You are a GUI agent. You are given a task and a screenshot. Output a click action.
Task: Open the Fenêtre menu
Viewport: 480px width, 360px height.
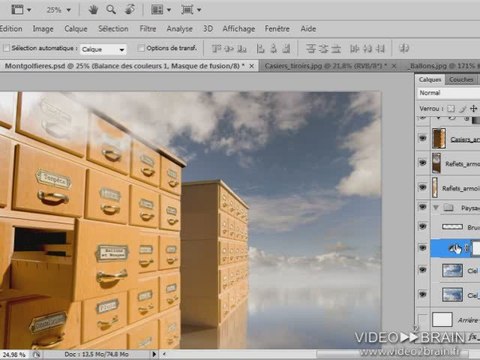[277, 29]
